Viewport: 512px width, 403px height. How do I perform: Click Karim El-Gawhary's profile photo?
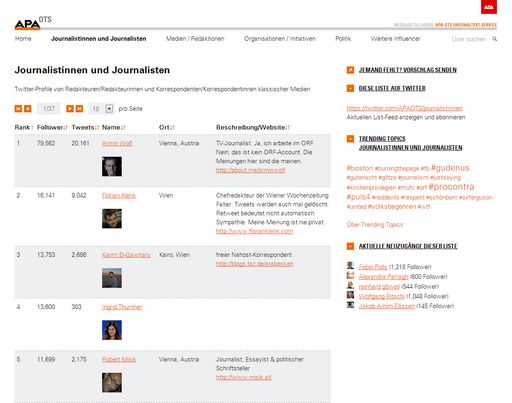coord(112,278)
